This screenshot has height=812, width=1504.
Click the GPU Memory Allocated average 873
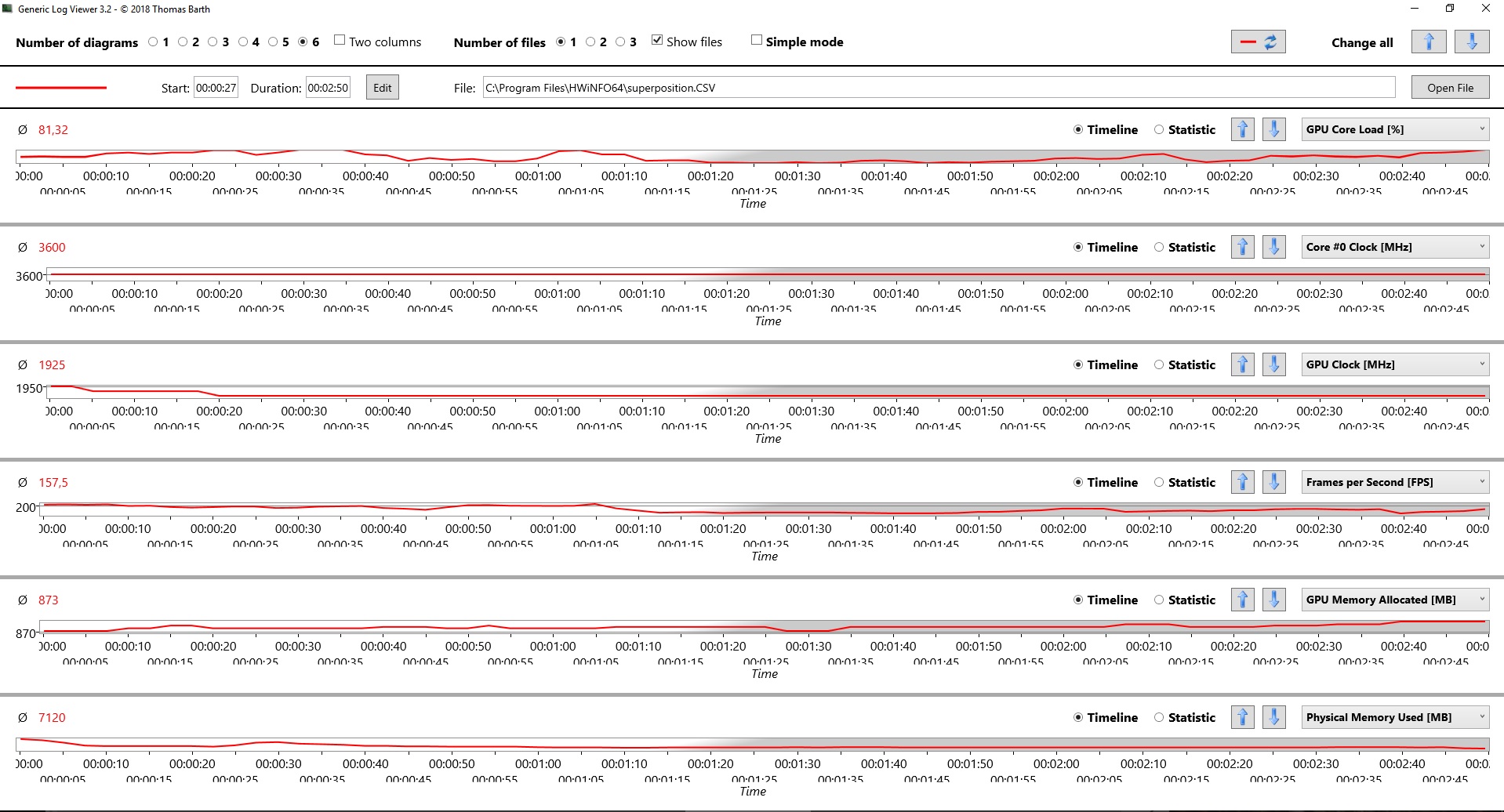49,600
